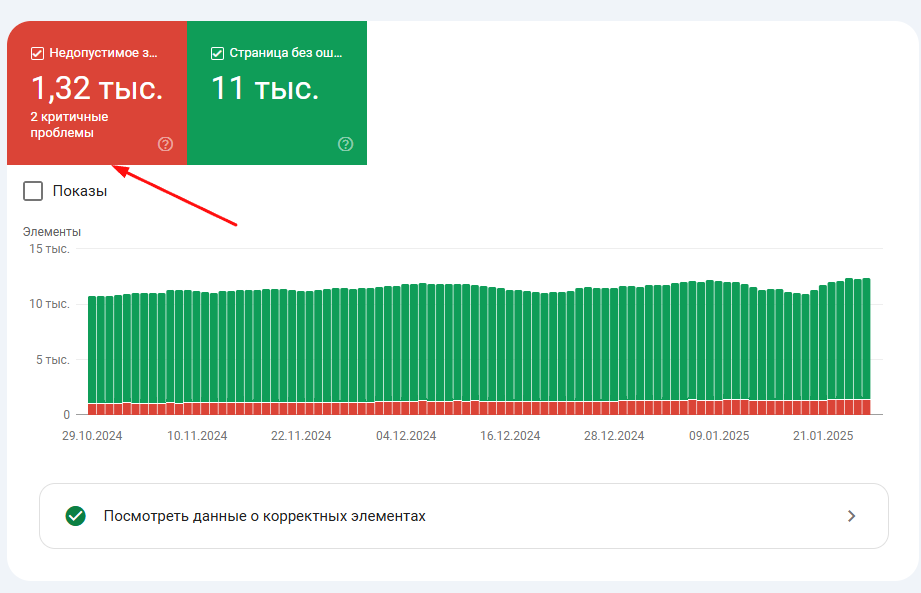Click the 21.01.2025 date label
This screenshot has height=593, width=921.
point(823,436)
